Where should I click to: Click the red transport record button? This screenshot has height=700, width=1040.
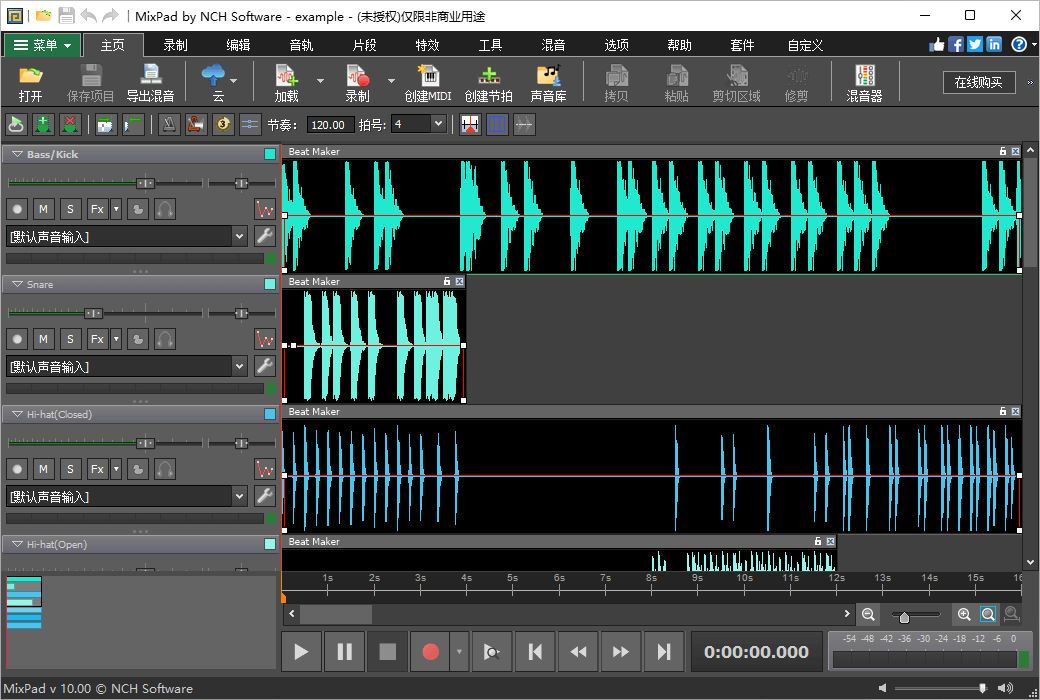(430, 652)
